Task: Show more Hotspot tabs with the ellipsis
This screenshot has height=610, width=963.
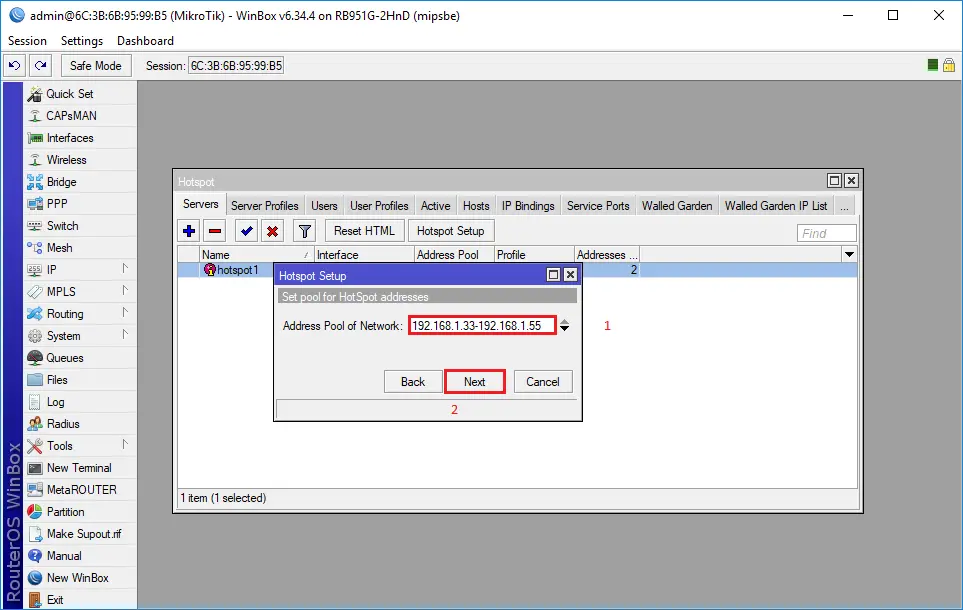Action: pos(845,206)
